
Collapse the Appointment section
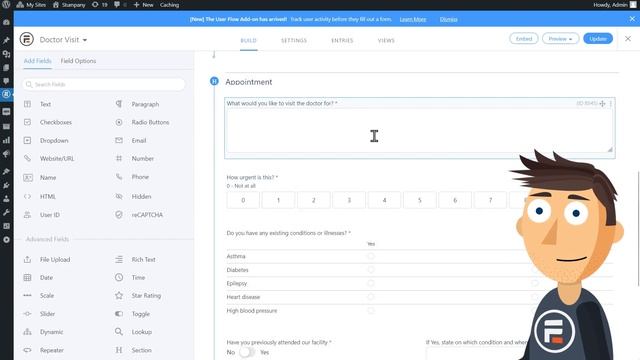point(214,81)
